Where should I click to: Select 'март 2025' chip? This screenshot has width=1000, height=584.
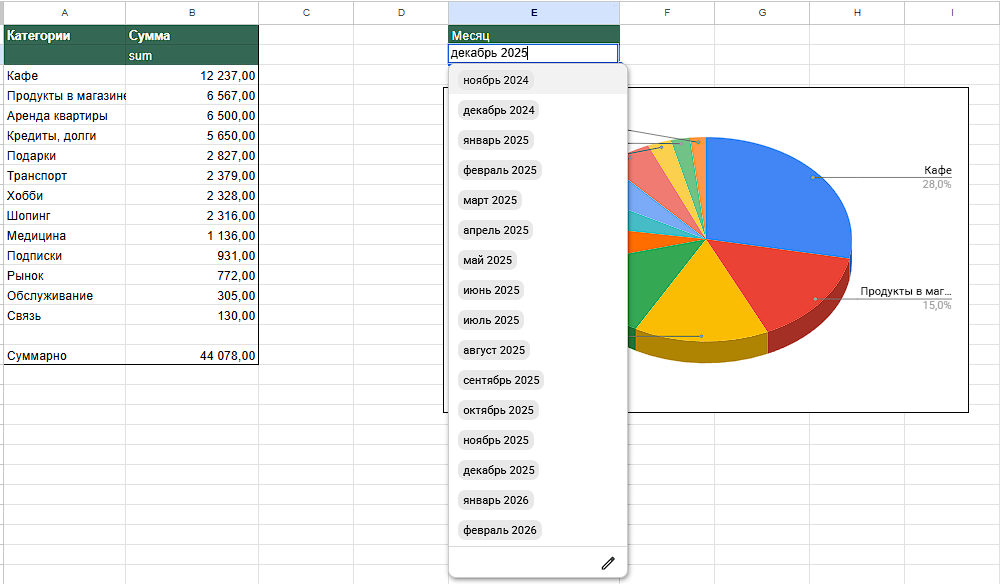point(490,200)
